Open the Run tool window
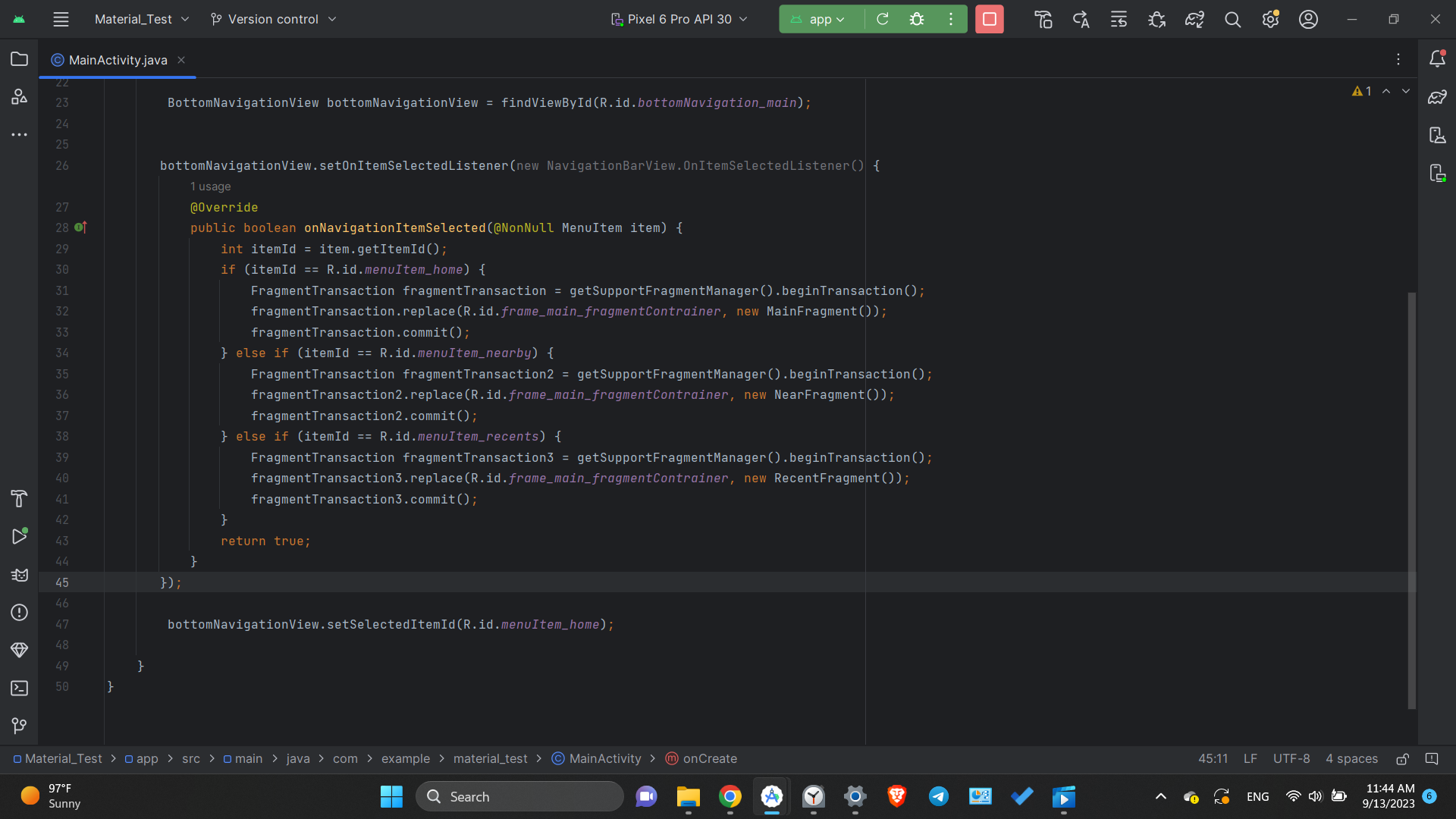The height and width of the screenshot is (819, 1456). (x=19, y=536)
